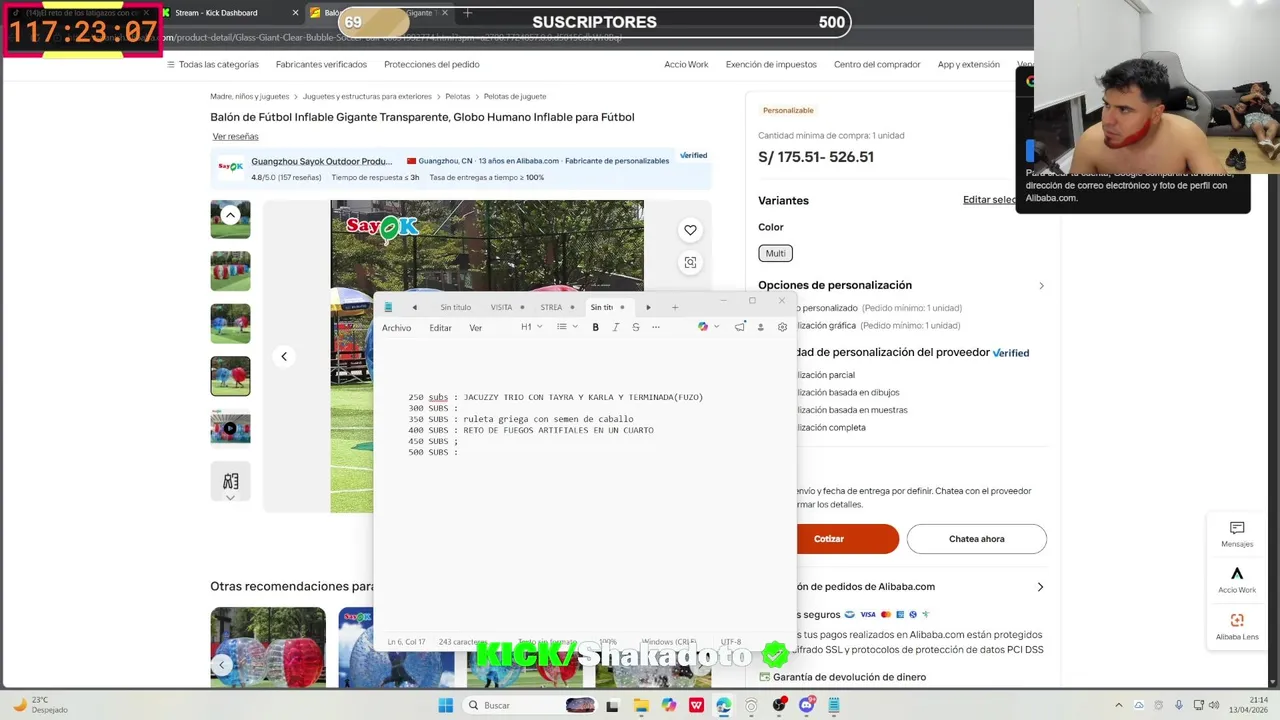Open Copilot from taskbar
The image size is (1280, 720).
click(x=669, y=705)
